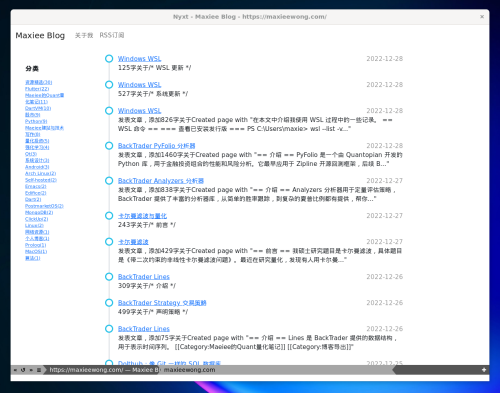Toggle modes display with the plus icon
This screenshot has width=500, height=393.
[x=484, y=370]
